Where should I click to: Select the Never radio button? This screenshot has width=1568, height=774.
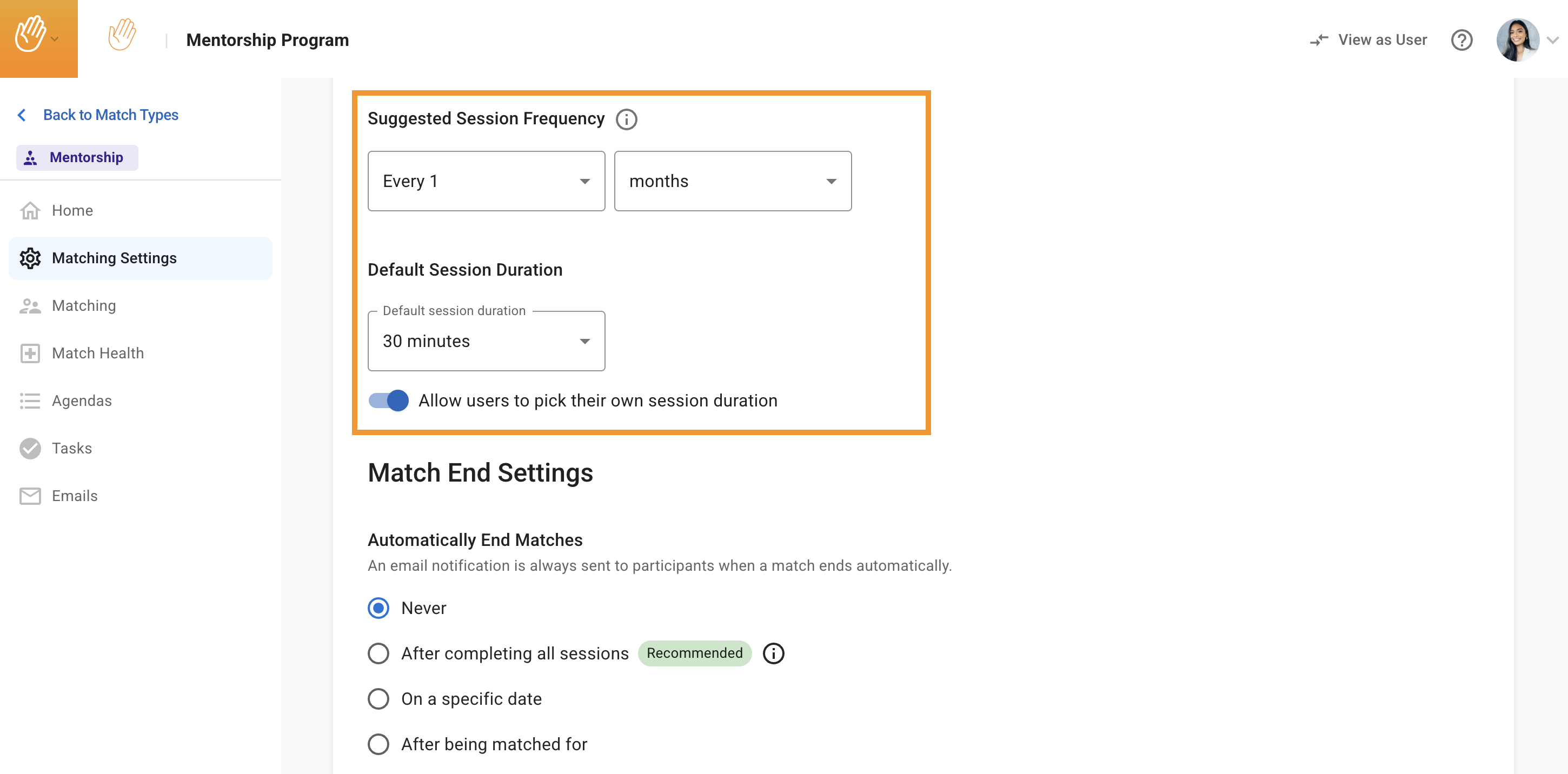378,608
